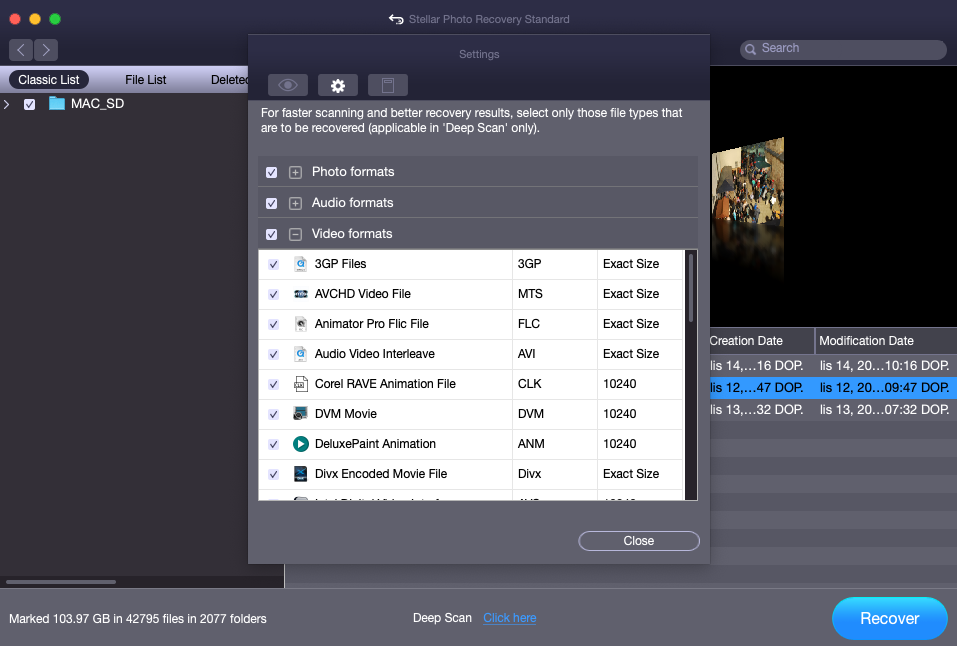Click the video formats list scrollbar

(690, 288)
